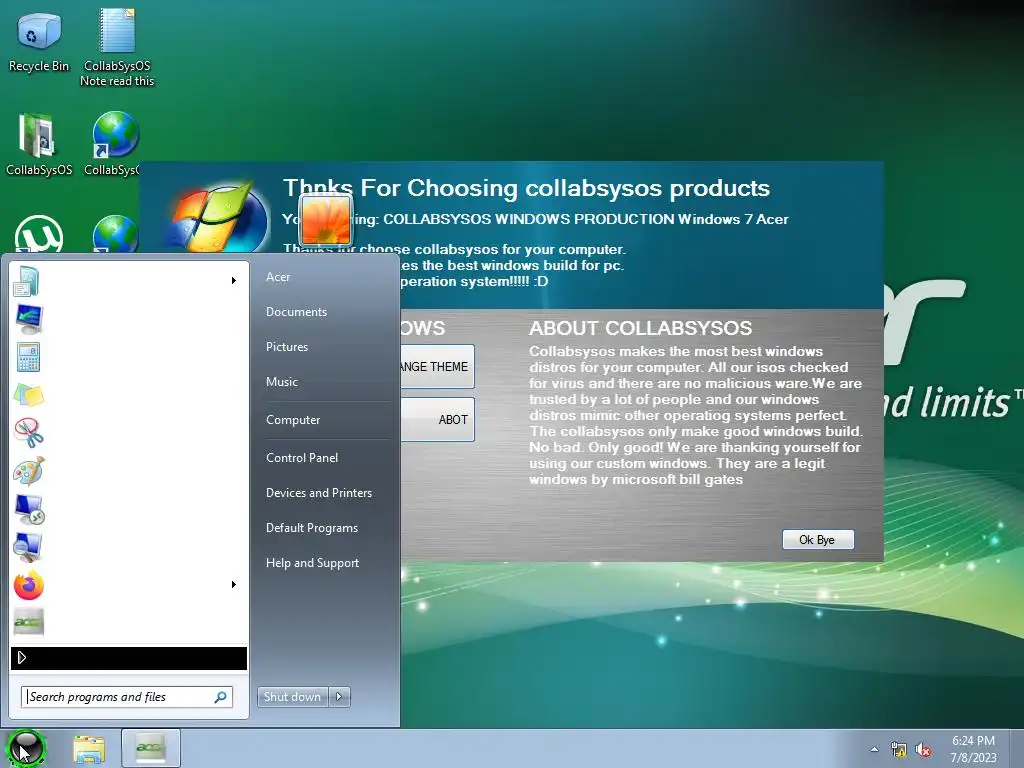Open the Snipping Tool scissors icon

tap(29, 432)
